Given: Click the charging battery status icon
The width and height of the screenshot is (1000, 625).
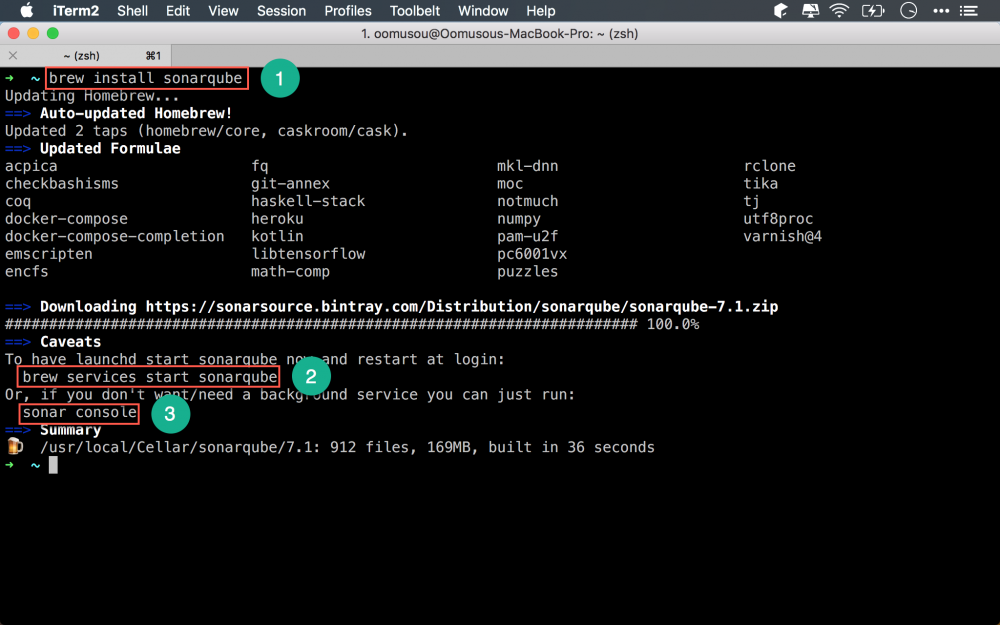Looking at the screenshot, I should click(871, 11).
